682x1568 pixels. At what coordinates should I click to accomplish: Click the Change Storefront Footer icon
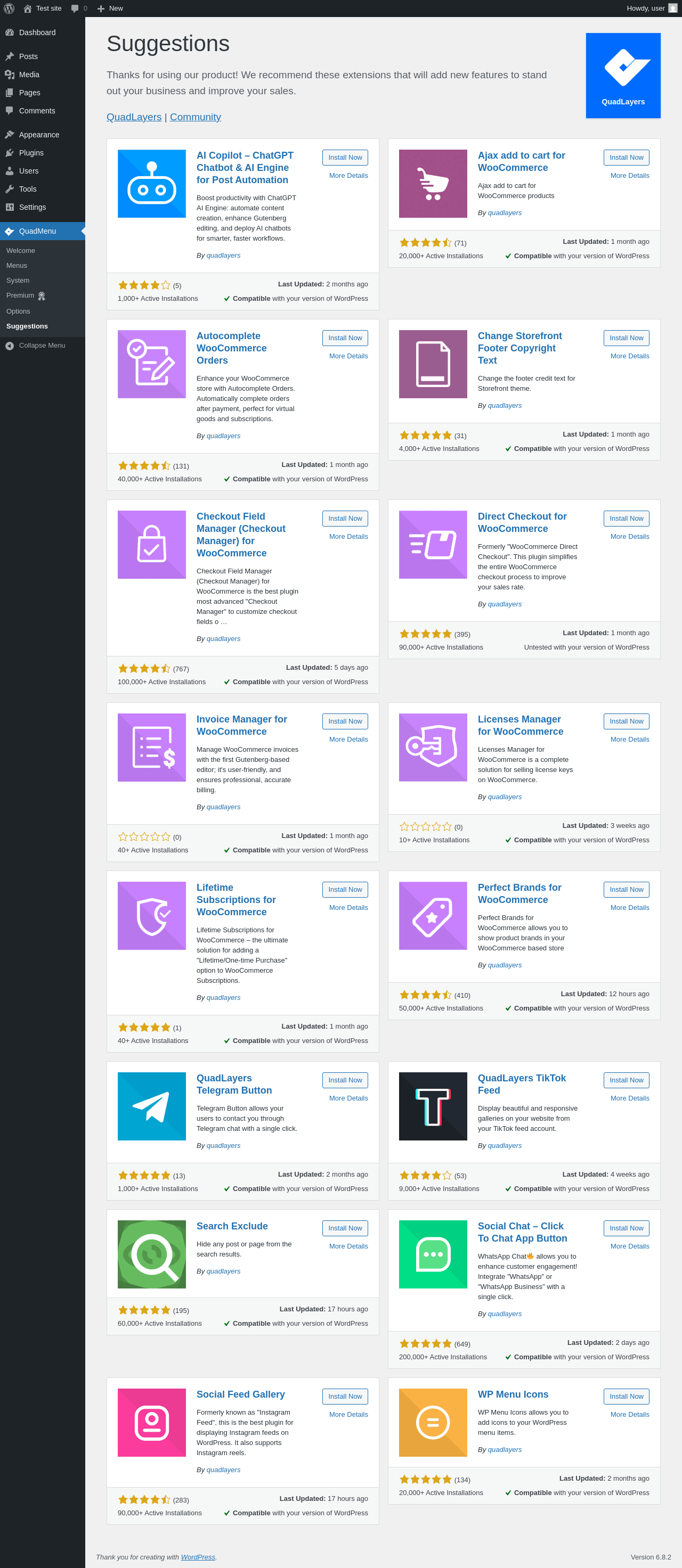[433, 364]
